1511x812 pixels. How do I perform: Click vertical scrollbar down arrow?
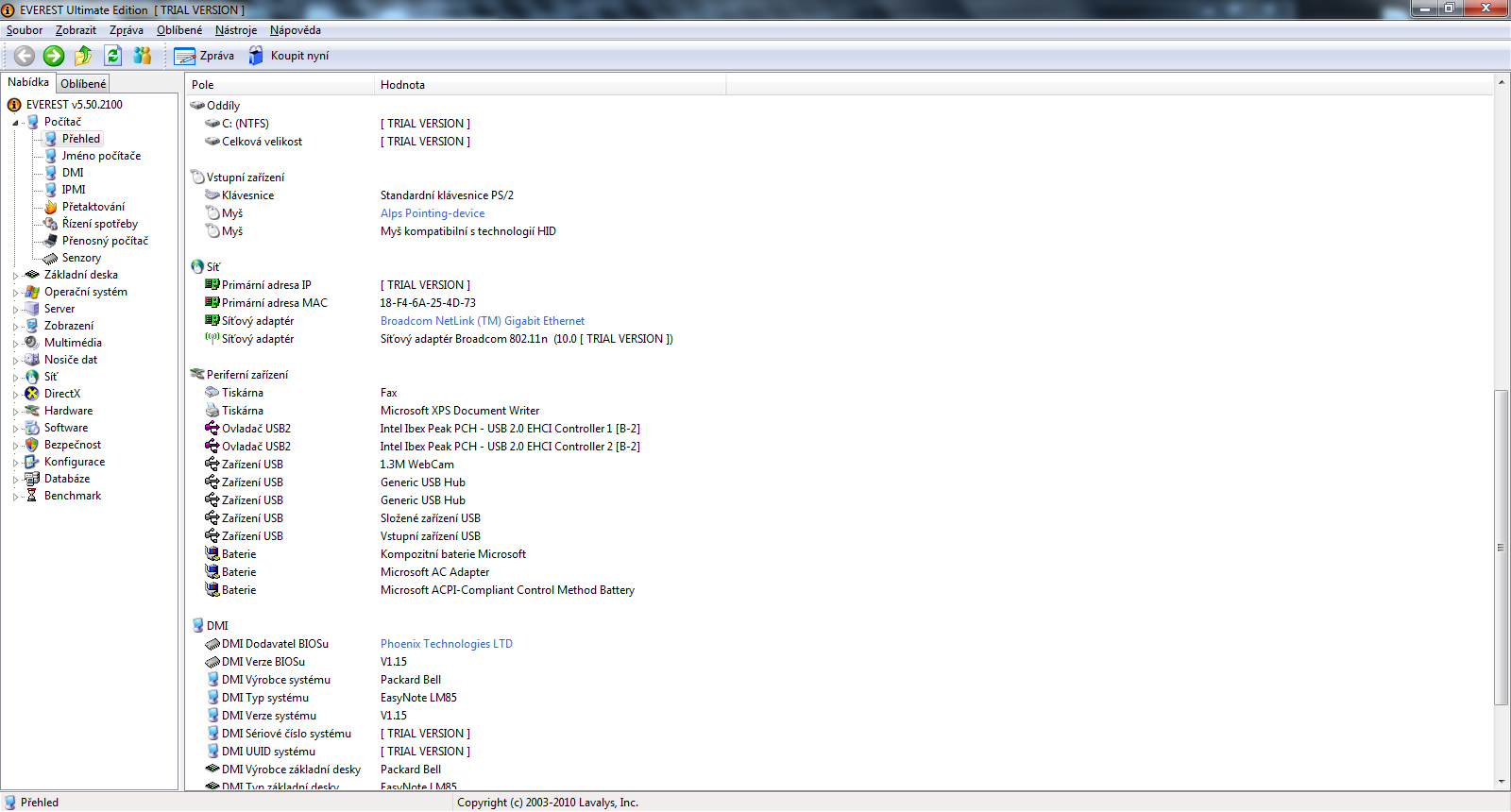click(1502, 783)
